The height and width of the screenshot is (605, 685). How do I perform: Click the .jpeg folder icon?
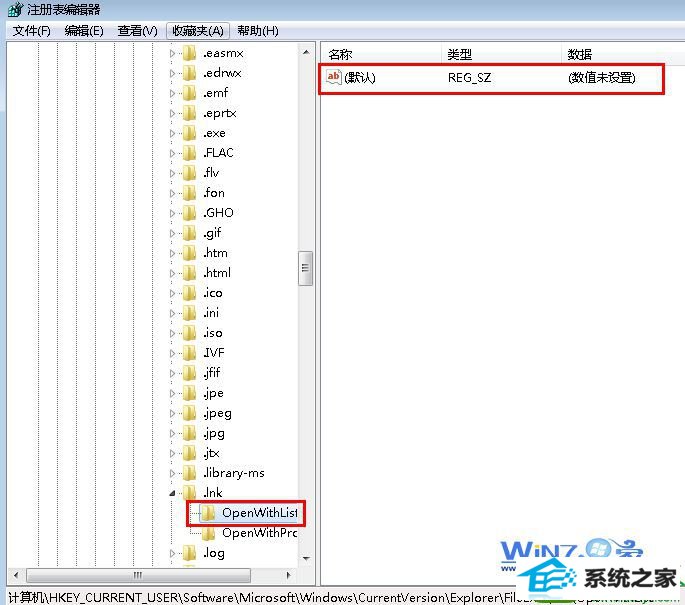190,413
